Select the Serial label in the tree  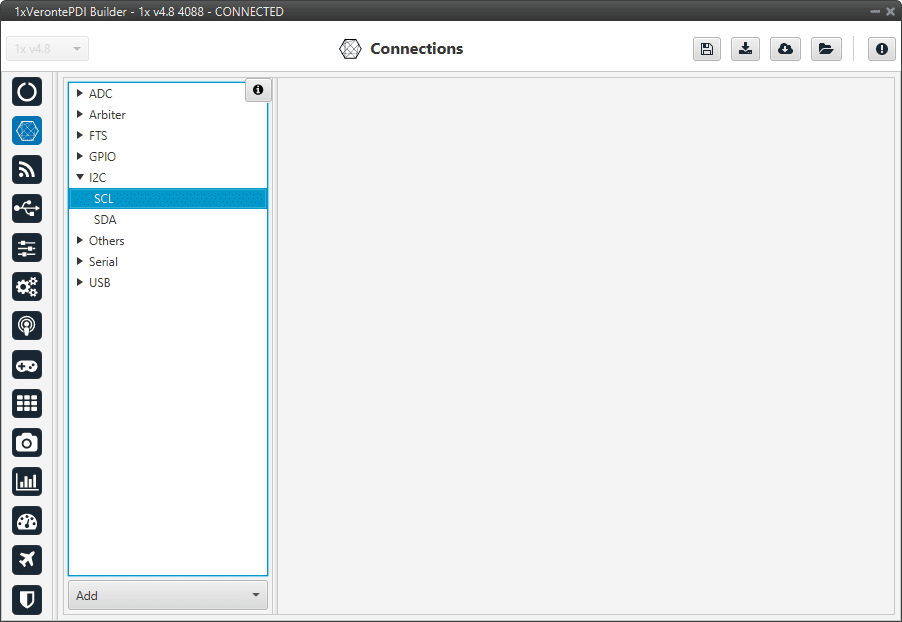coord(104,261)
